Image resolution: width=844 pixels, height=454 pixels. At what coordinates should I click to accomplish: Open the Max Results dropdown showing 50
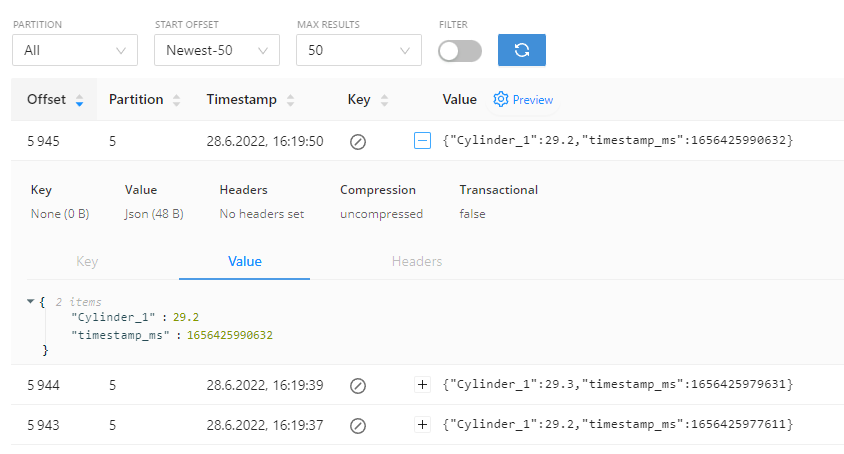359,50
